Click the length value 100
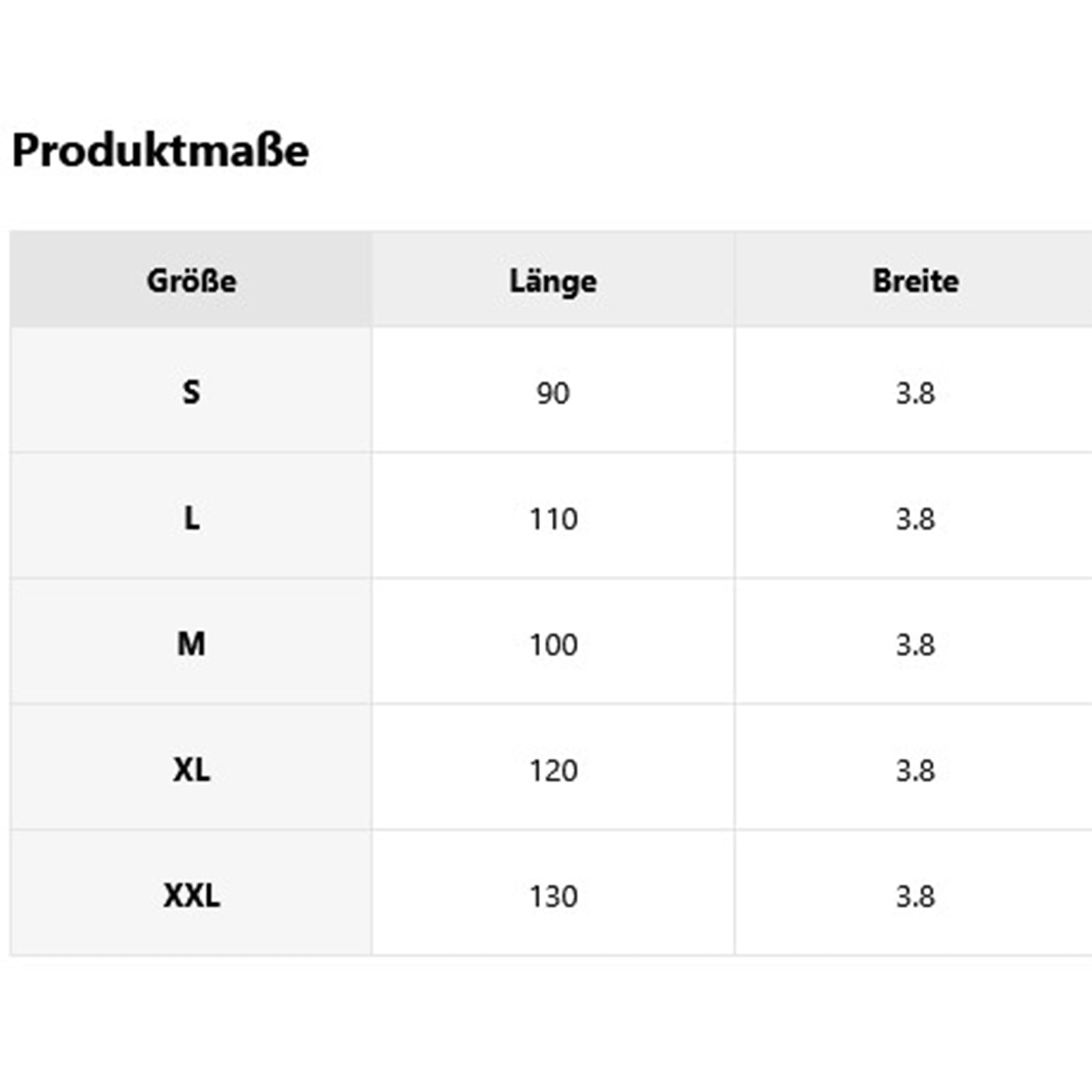Viewport: 1092px width, 1092px height. (x=553, y=645)
